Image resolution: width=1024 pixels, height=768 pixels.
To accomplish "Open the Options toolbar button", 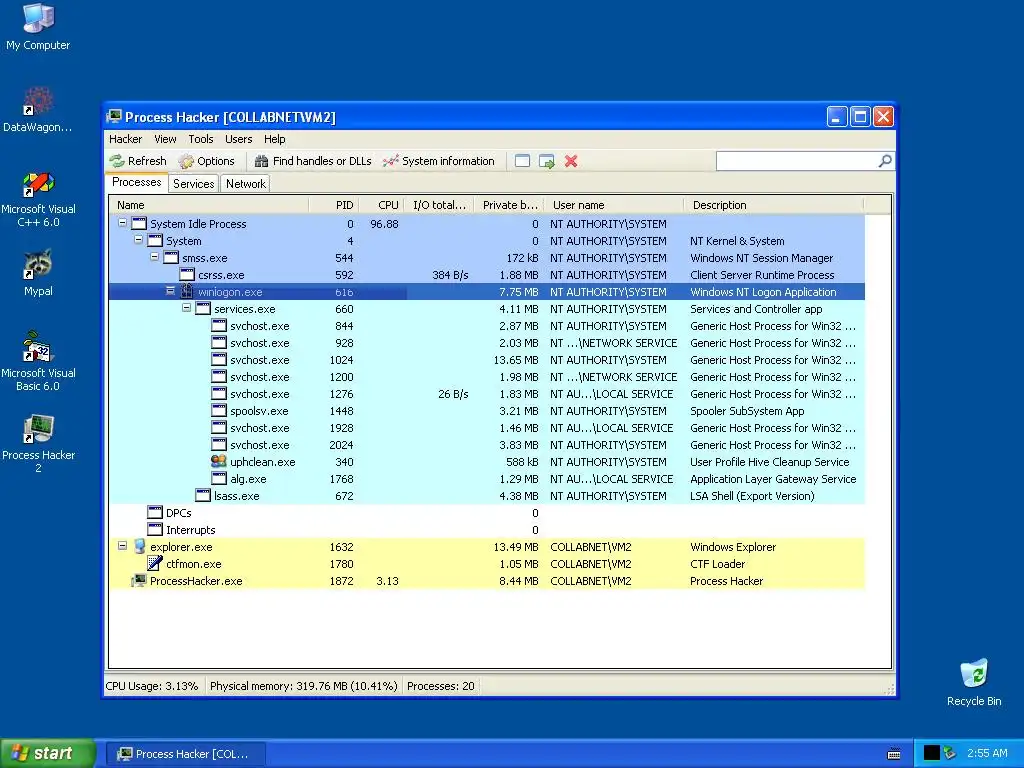I will point(206,161).
